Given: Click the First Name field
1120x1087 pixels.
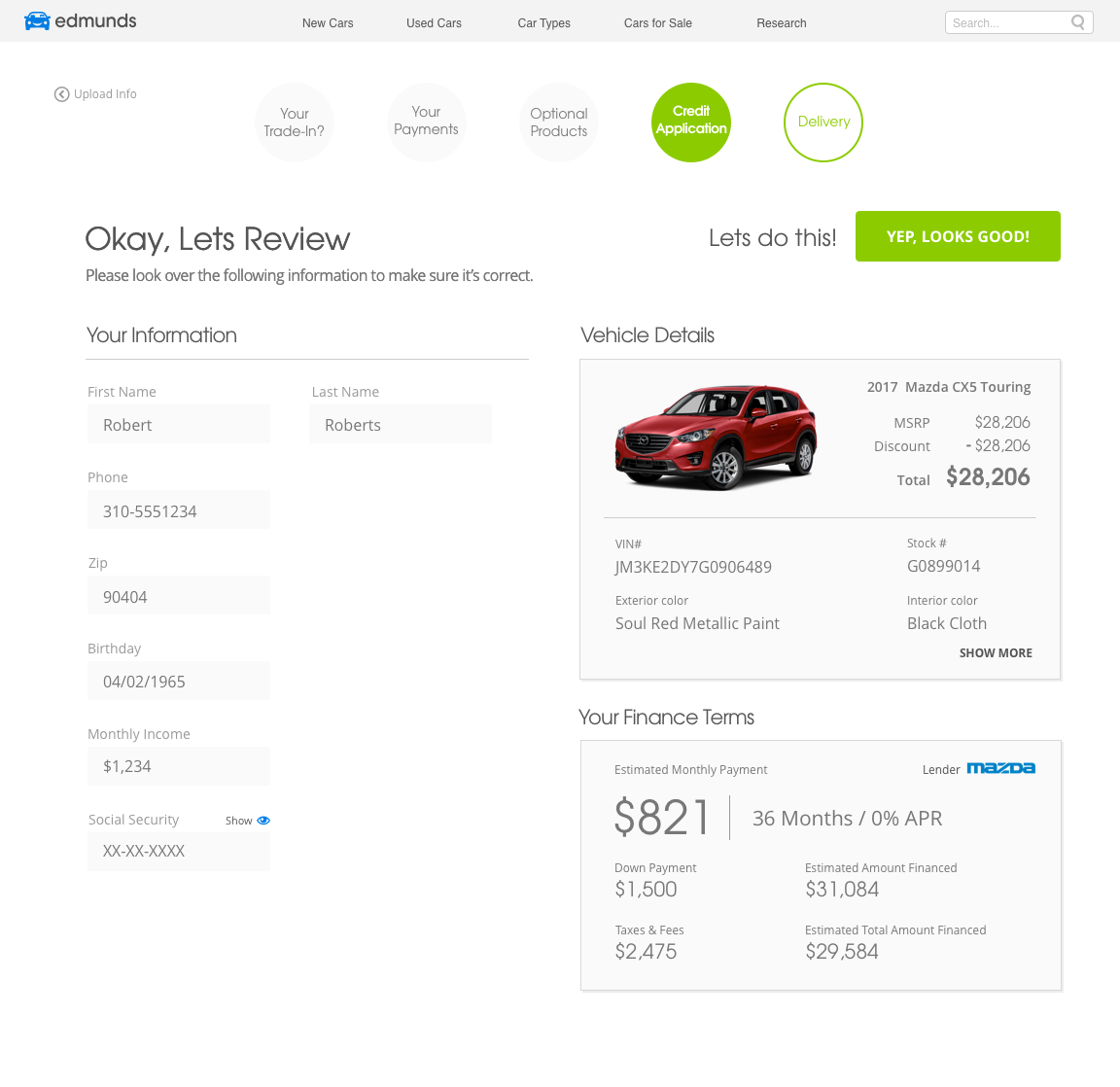Looking at the screenshot, I should 179,425.
